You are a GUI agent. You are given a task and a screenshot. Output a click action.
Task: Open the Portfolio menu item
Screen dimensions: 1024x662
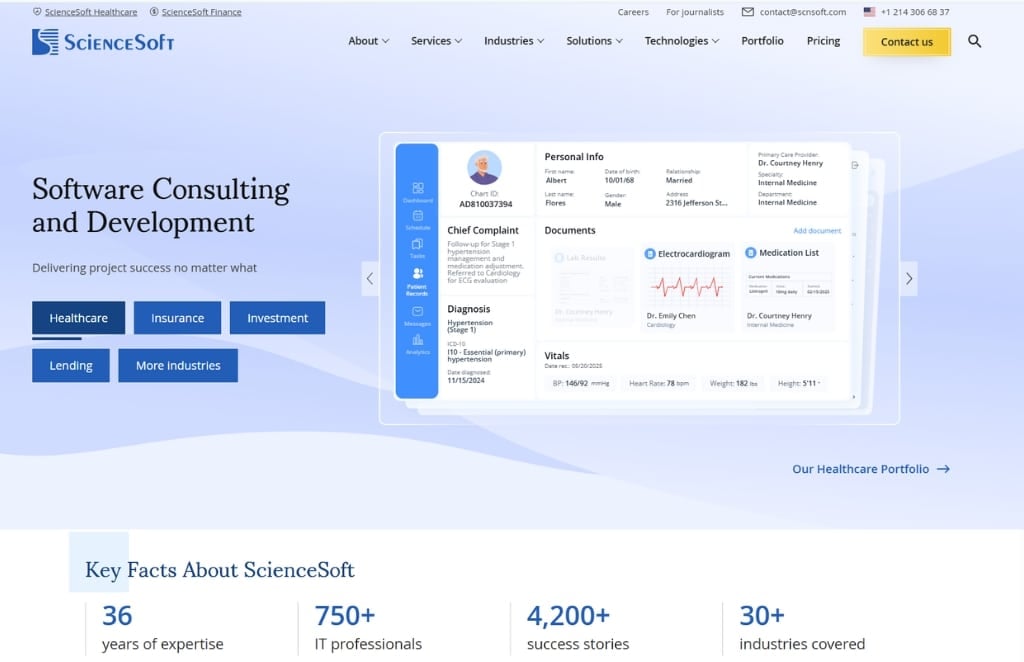(x=762, y=41)
